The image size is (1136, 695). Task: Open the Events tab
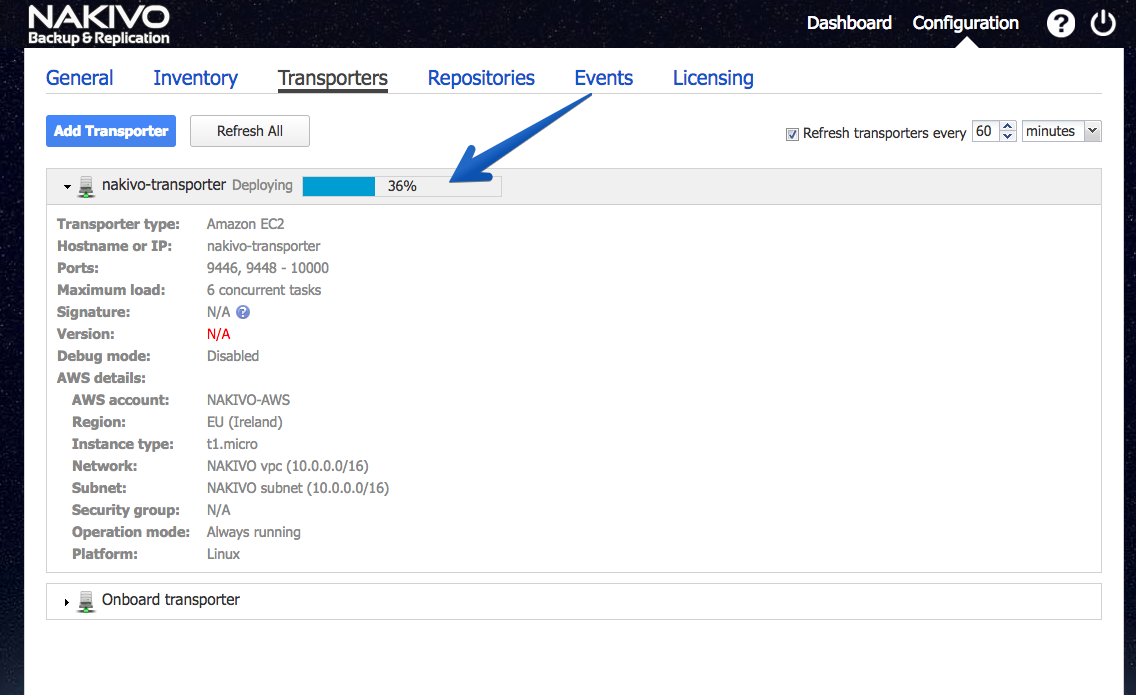pyautogui.click(x=604, y=78)
